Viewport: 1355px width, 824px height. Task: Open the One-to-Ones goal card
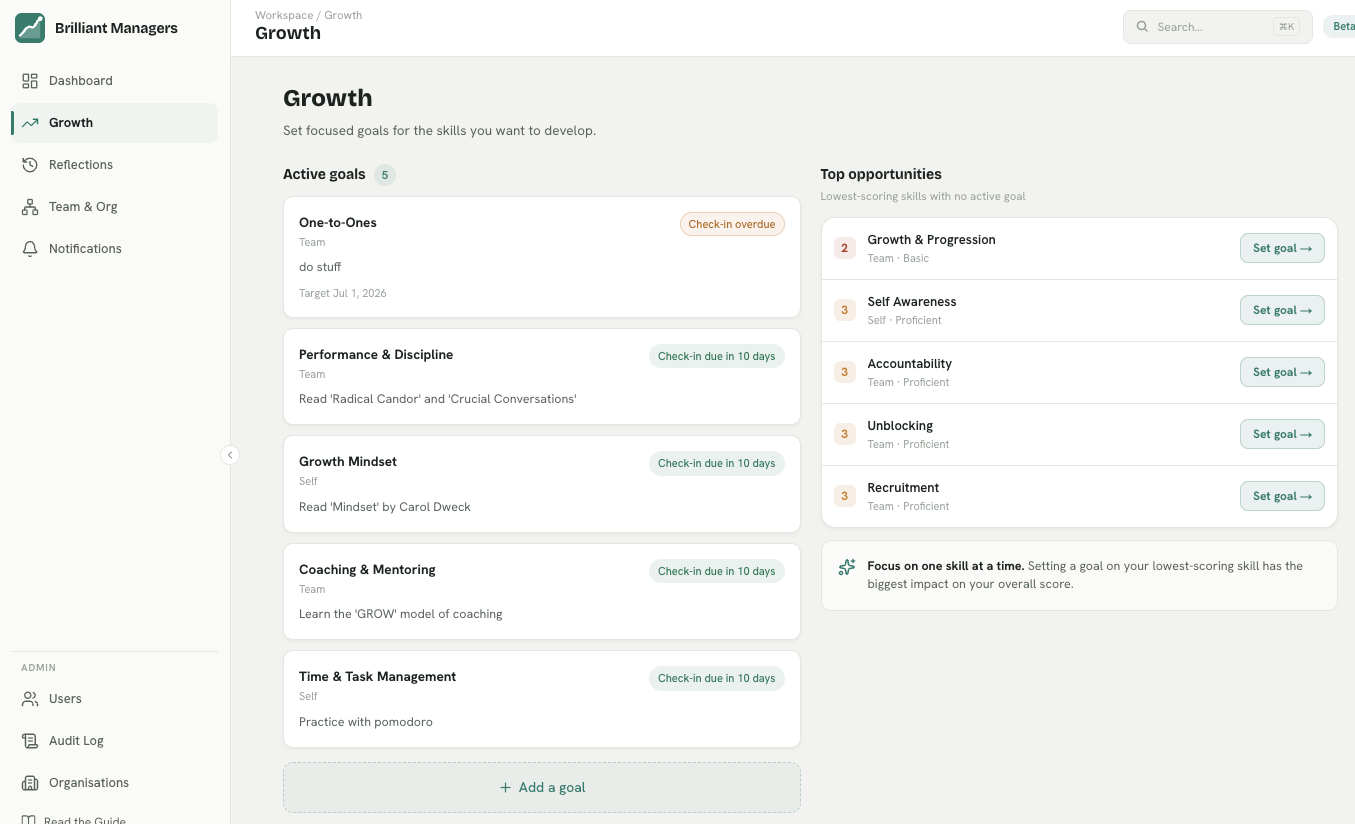(542, 257)
